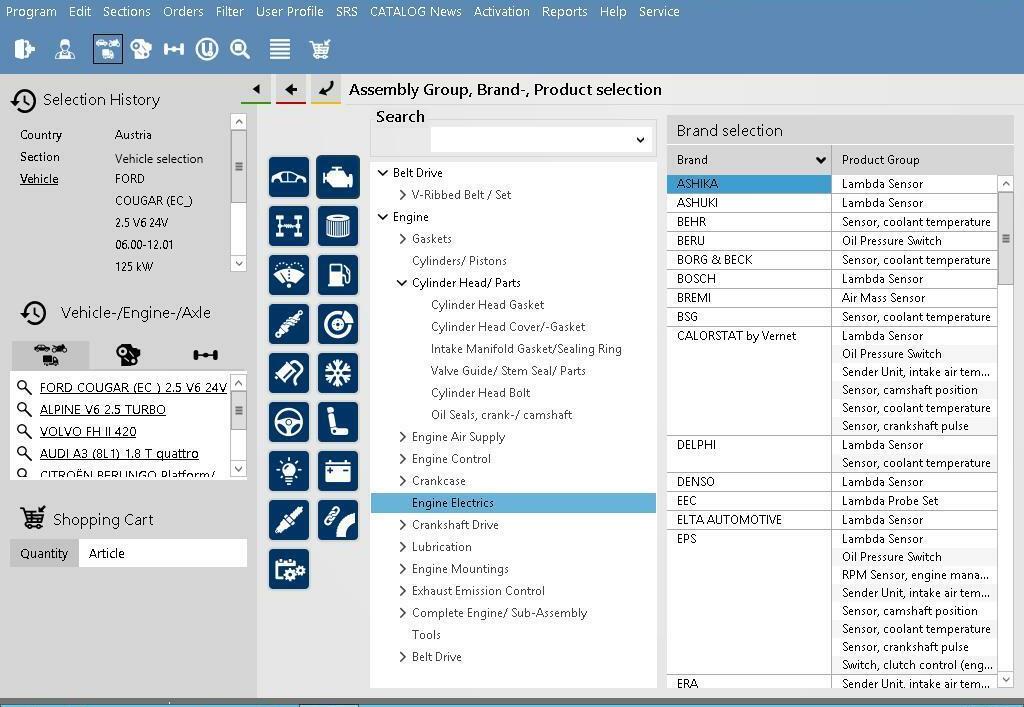
Task: Open the Sections menu
Action: [x=127, y=12]
